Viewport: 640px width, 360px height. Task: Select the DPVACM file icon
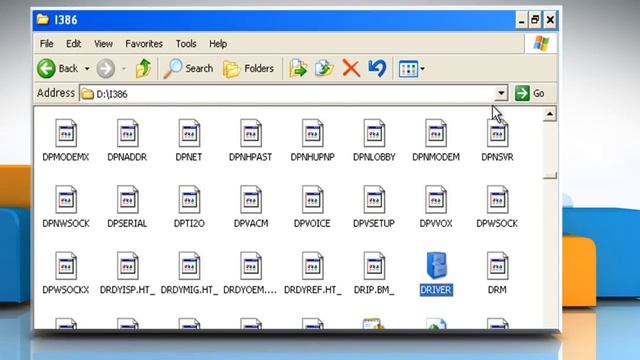pyautogui.click(x=251, y=200)
